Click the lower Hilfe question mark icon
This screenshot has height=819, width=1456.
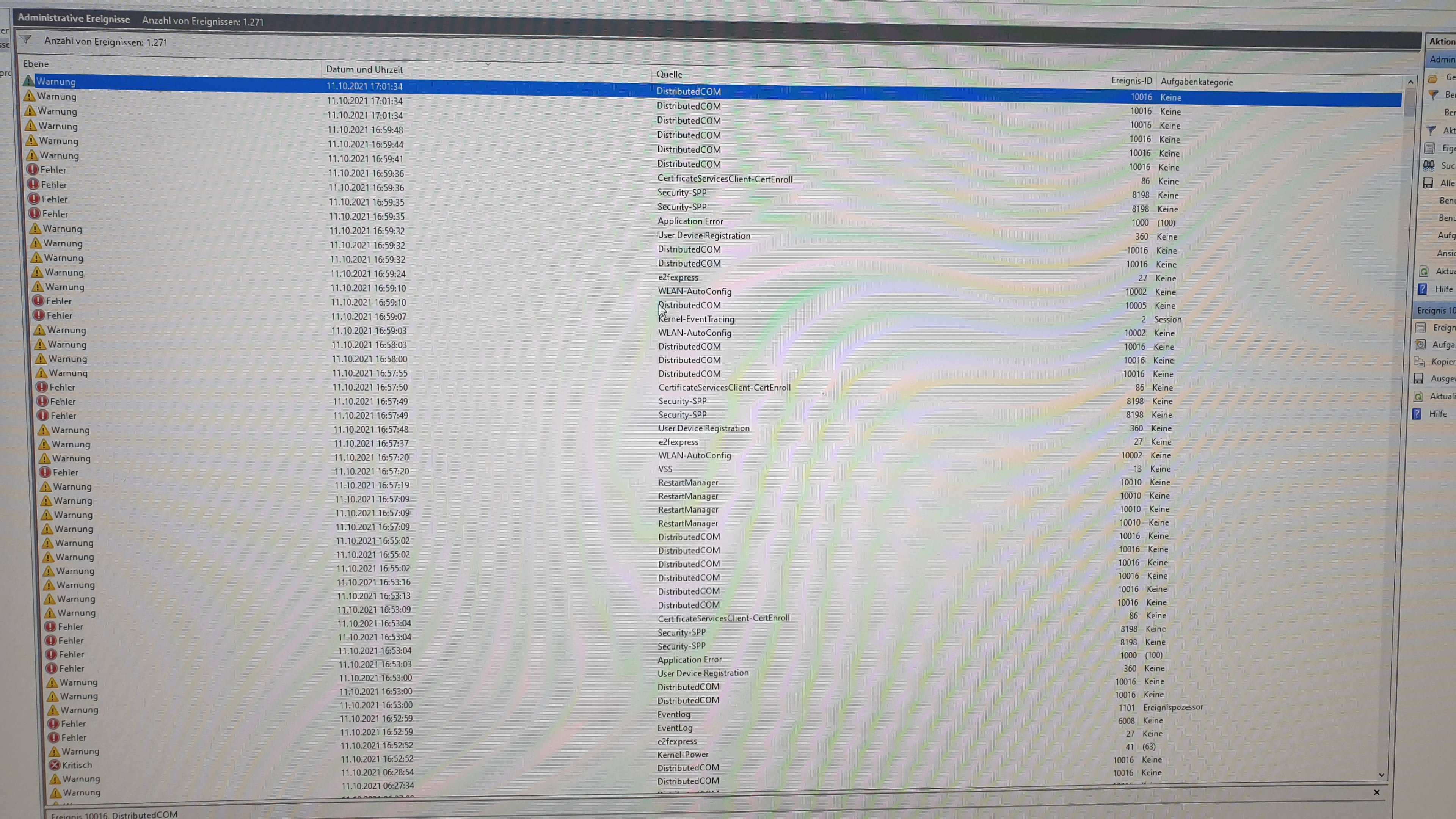[1417, 414]
